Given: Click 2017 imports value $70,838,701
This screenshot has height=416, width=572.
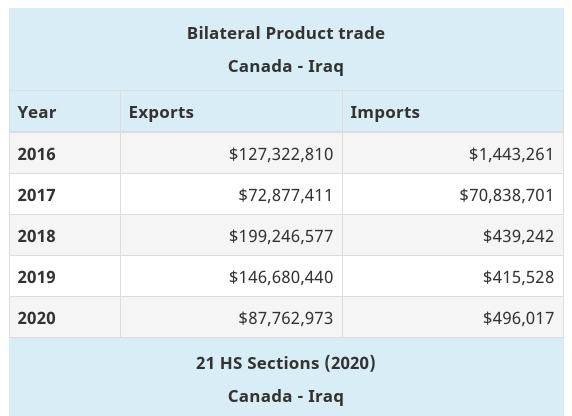Looking at the screenshot, I should click(506, 195).
